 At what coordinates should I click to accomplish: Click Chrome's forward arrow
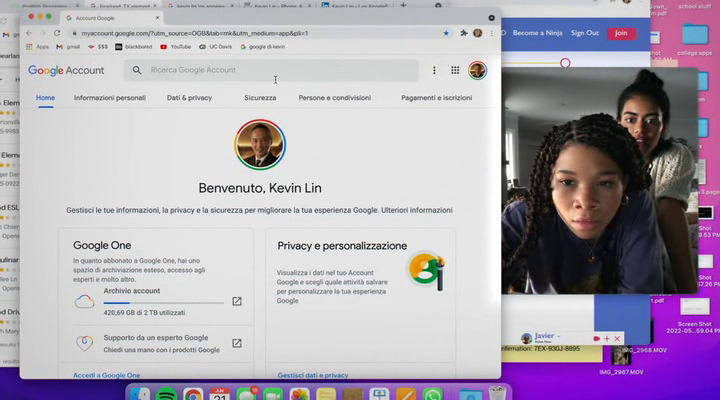pyautogui.click(x=43, y=33)
